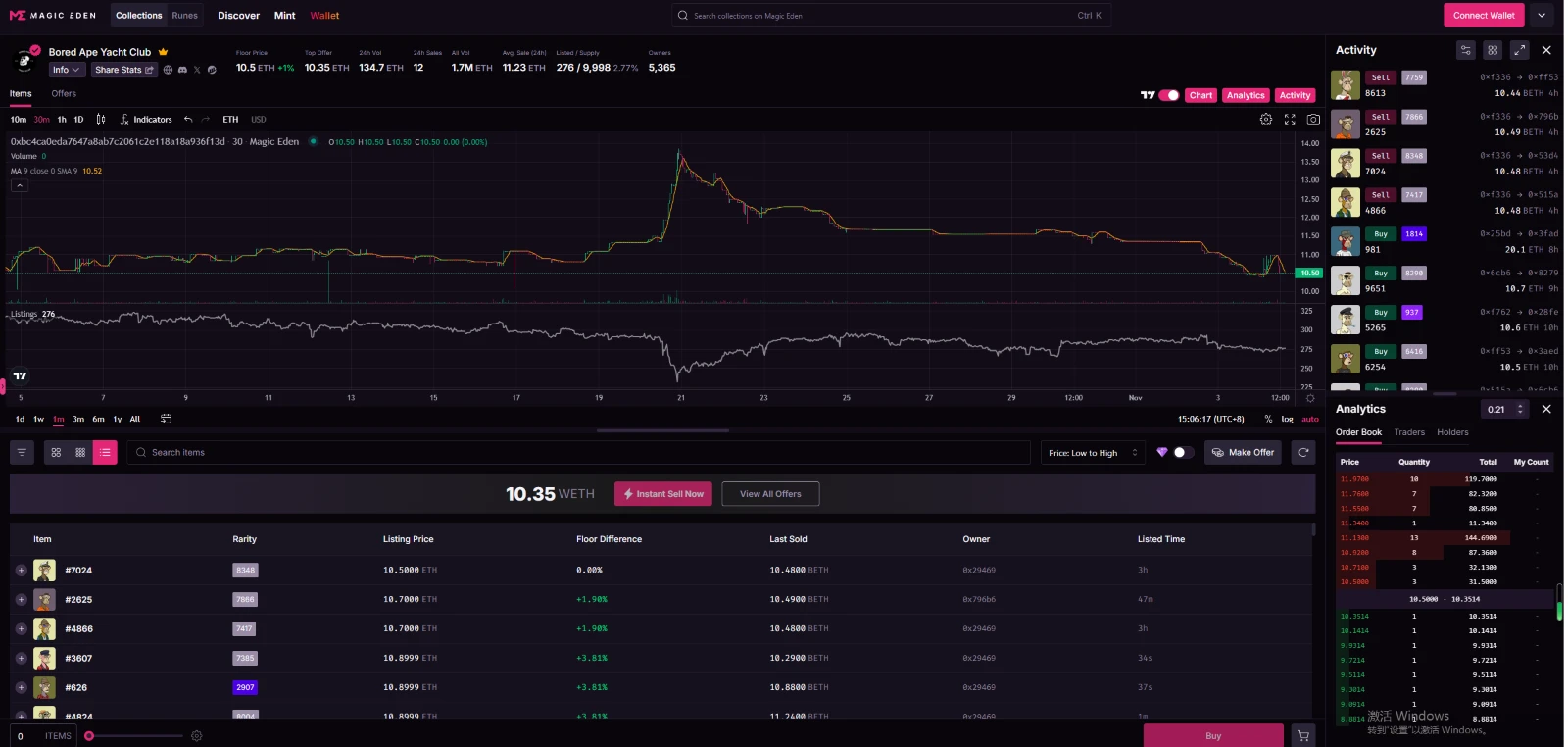Select the 10m chart interval

19,120
